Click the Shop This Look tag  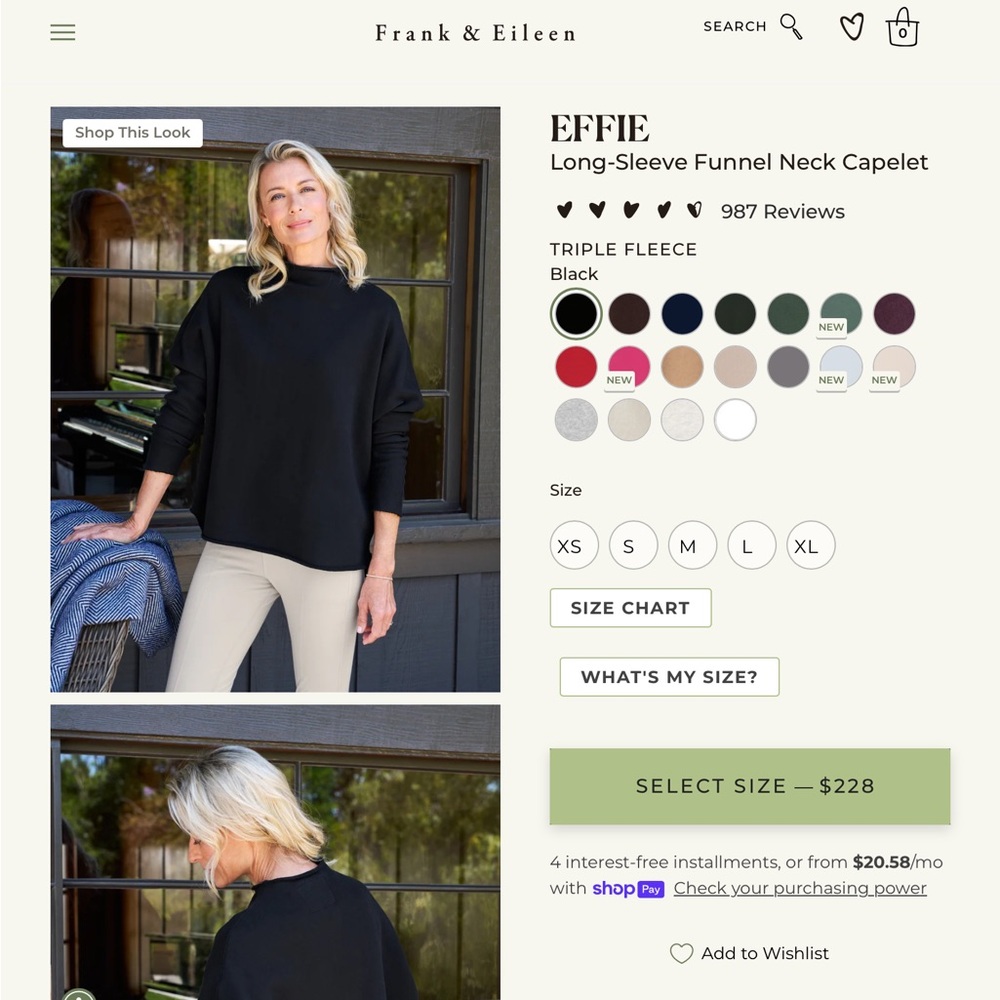[x=133, y=133]
